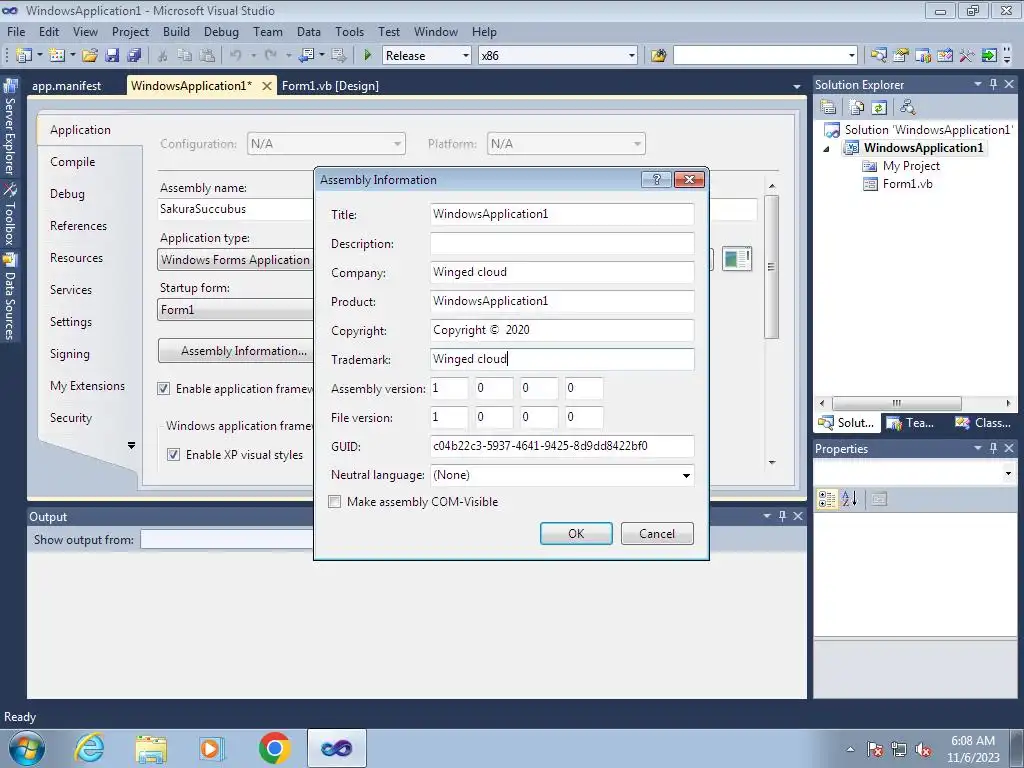This screenshot has height=768, width=1024.
Task: Click the Windows Start button
Action: point(26,748)
